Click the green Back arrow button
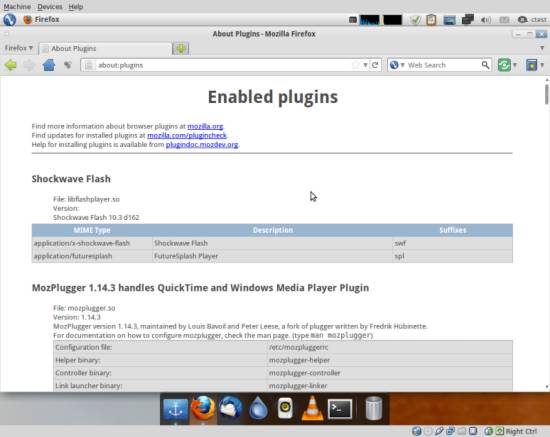This screenshot has width=550, height=437. pos(11,65)
